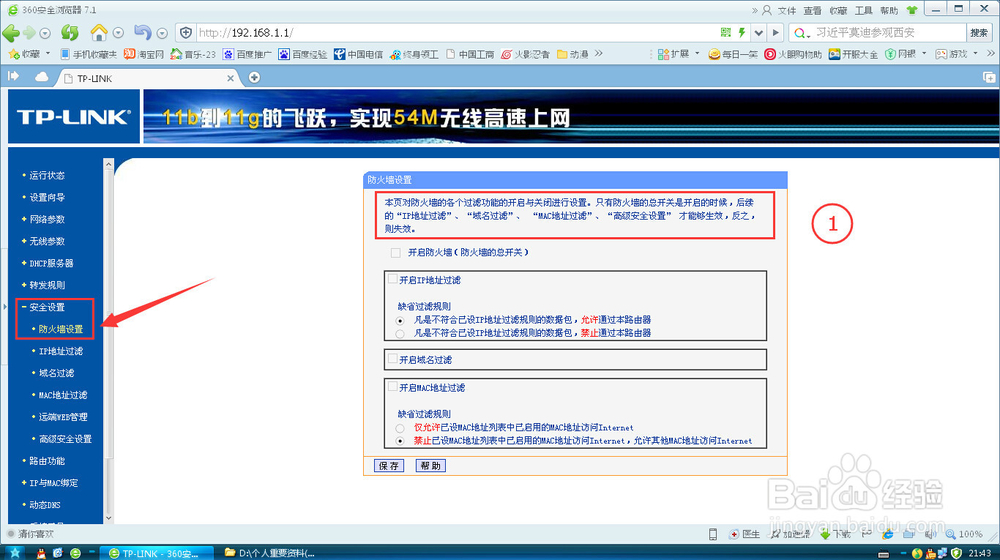The width and height of the screenshot is (1000, 560).
Task: Go forward with the forward arrow
Action: [29, 33]
